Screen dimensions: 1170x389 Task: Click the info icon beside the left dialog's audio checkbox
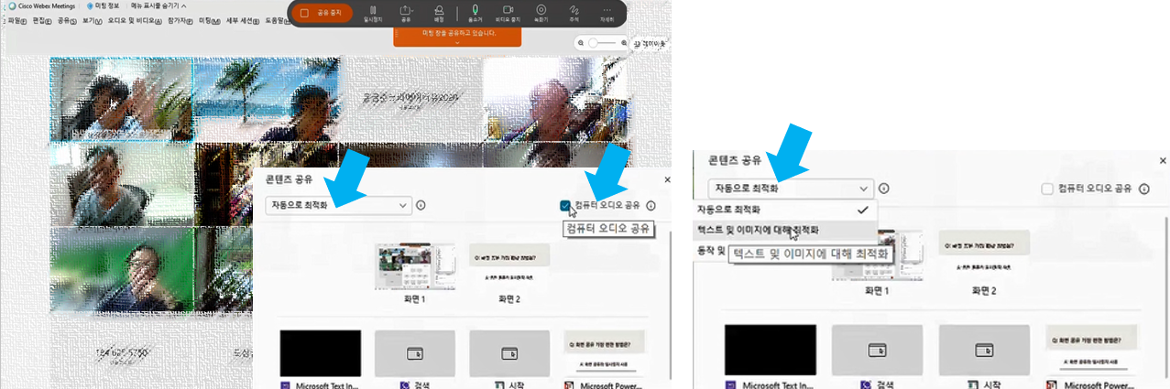651,205
